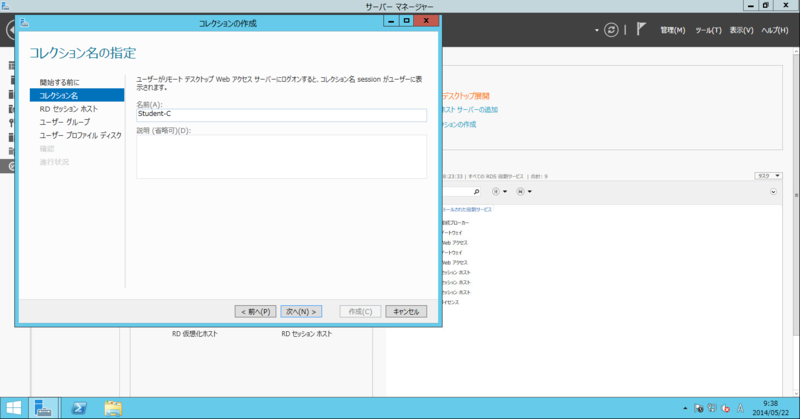Click the デスクトップ展開 link
The image size is (800, 419).
coord(466,96)
